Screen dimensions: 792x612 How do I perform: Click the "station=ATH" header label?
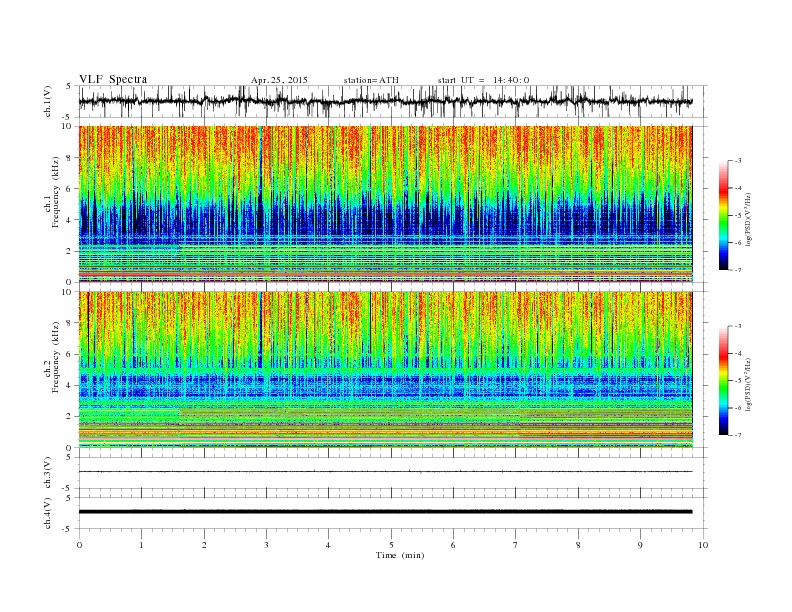pyautogui.click(x=371, y=80)
